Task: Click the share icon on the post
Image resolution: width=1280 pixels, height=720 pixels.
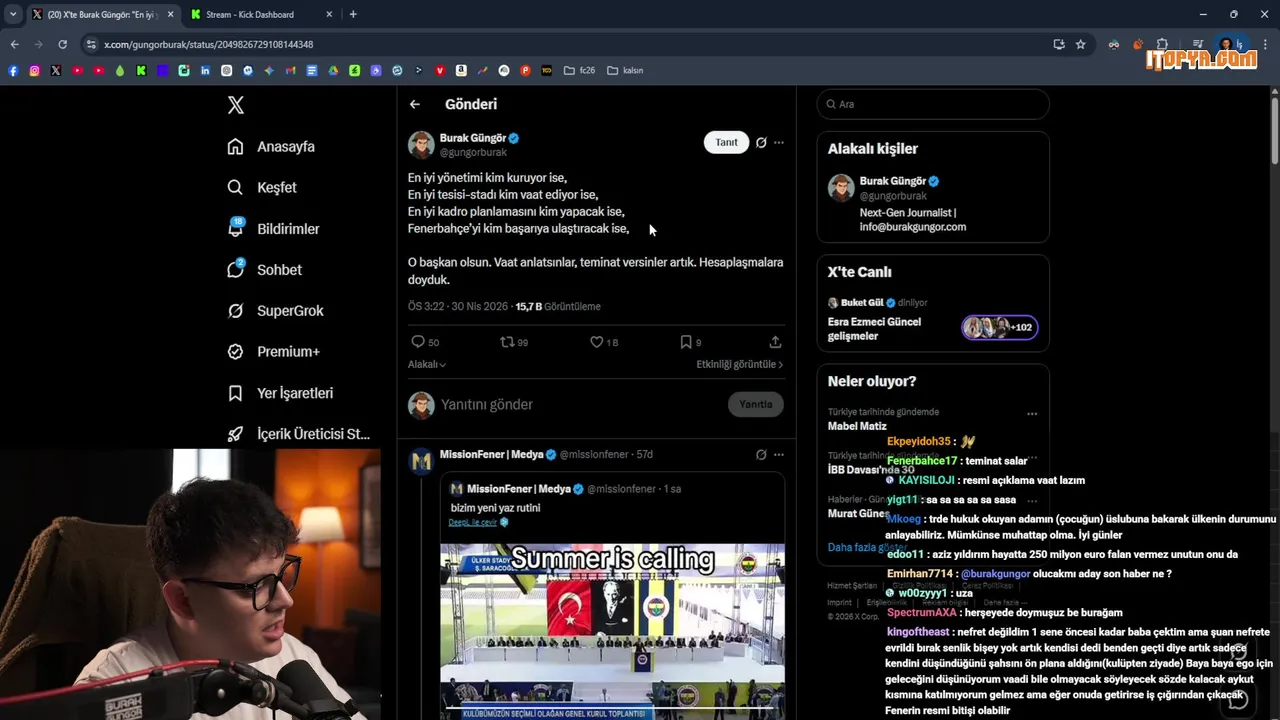Action: coord(775,342)
